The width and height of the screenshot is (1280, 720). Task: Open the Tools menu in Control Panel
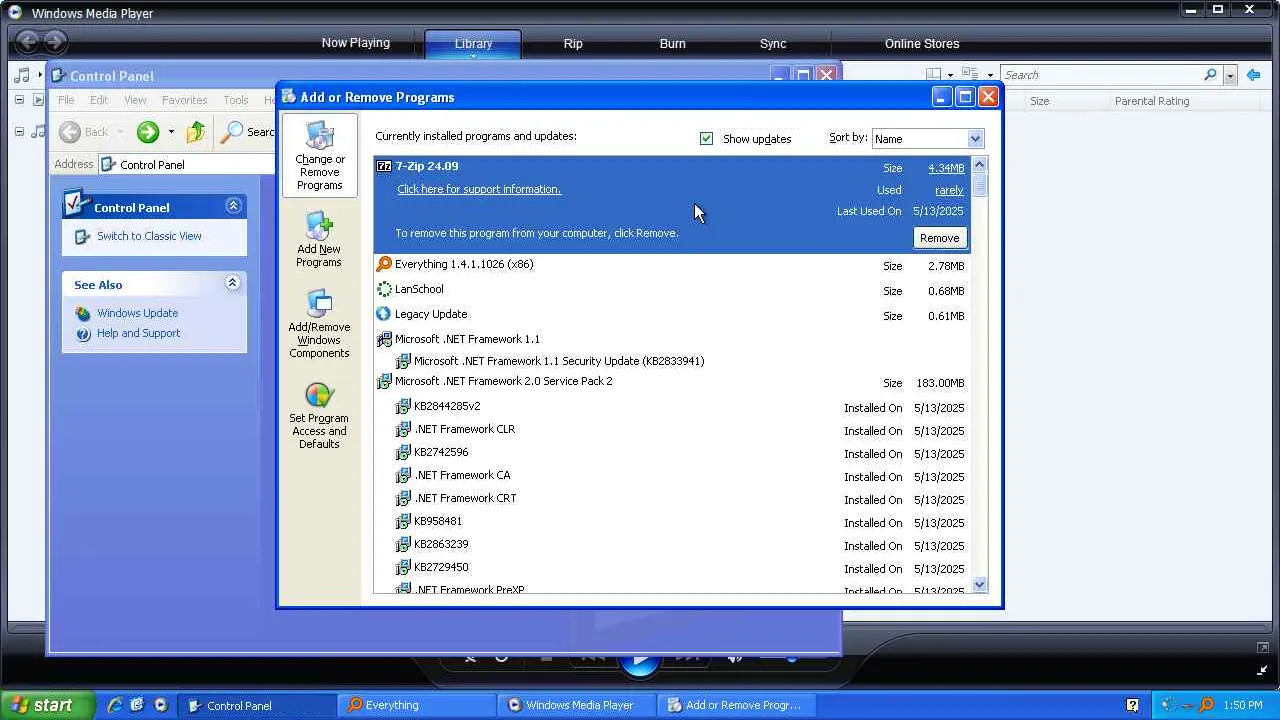point(236,100)
